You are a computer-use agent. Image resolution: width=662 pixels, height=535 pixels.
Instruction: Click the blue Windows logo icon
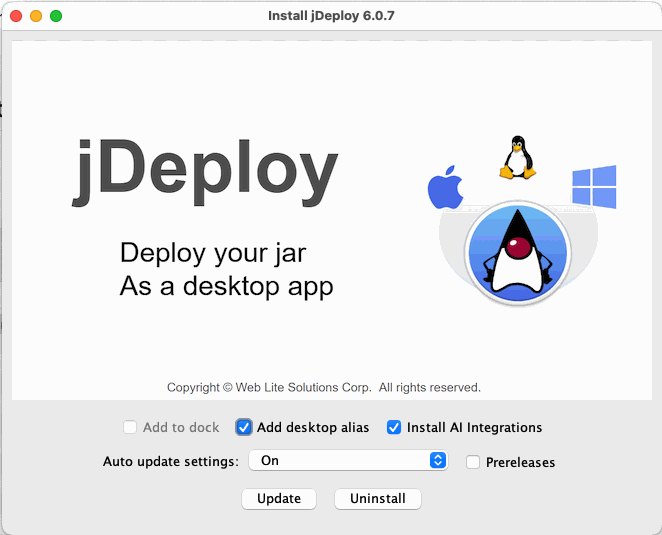[x=594, y=187]
